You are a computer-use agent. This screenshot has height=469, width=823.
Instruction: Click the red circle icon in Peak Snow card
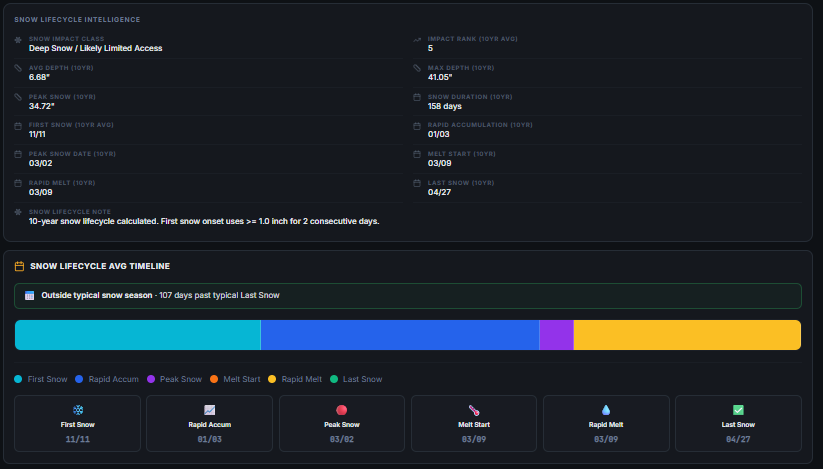[x=342, y=410]
